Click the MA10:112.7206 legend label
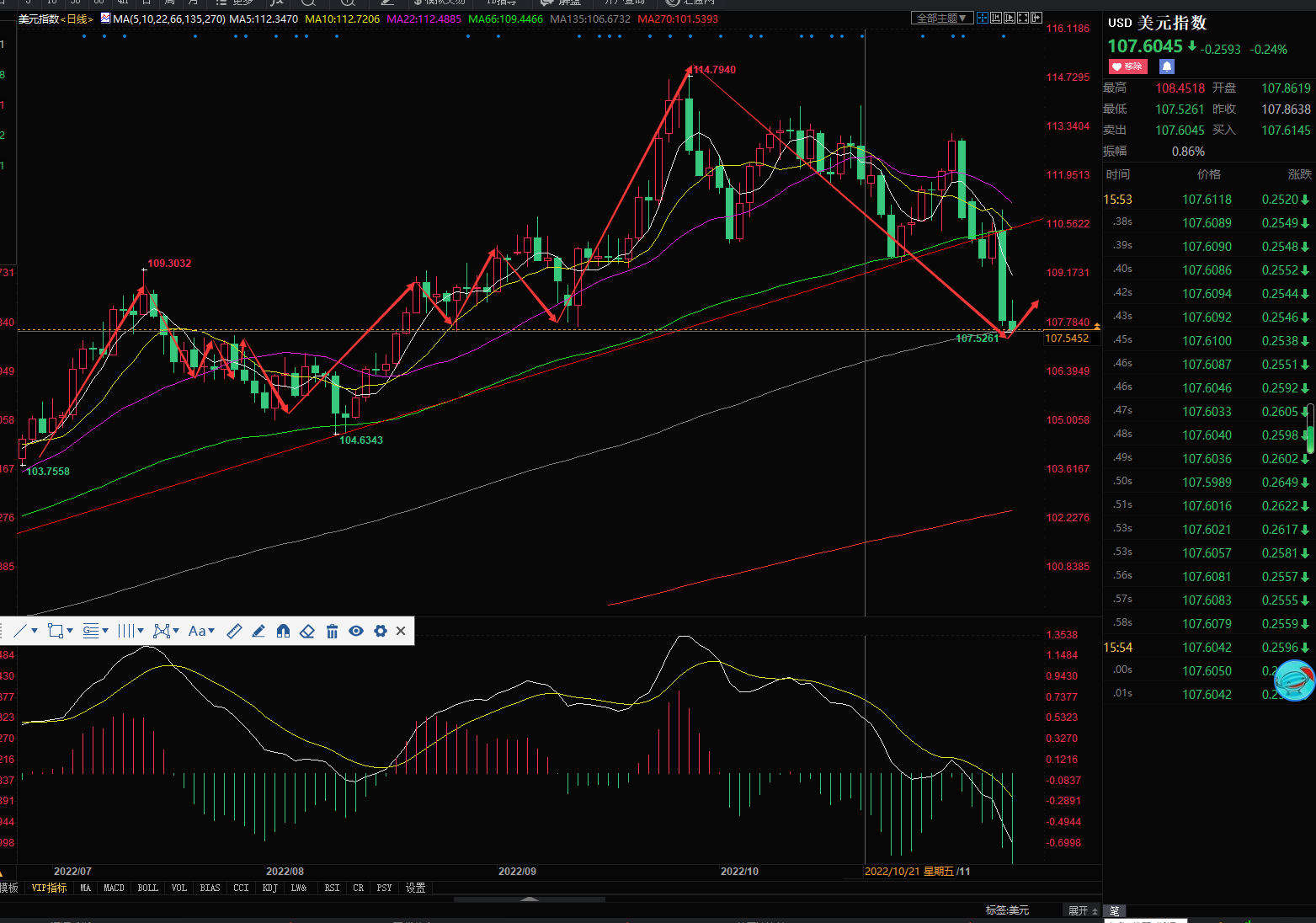 click(x=343, y=19)
